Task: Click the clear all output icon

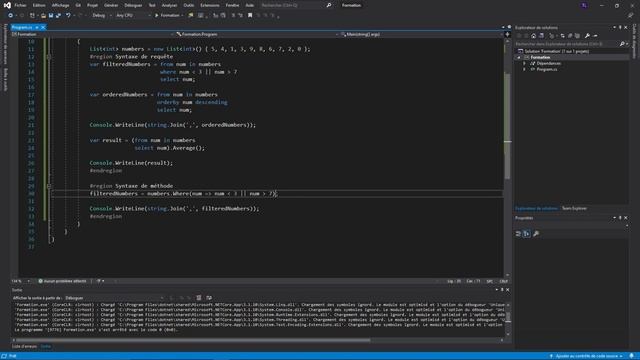Action: 199,298
